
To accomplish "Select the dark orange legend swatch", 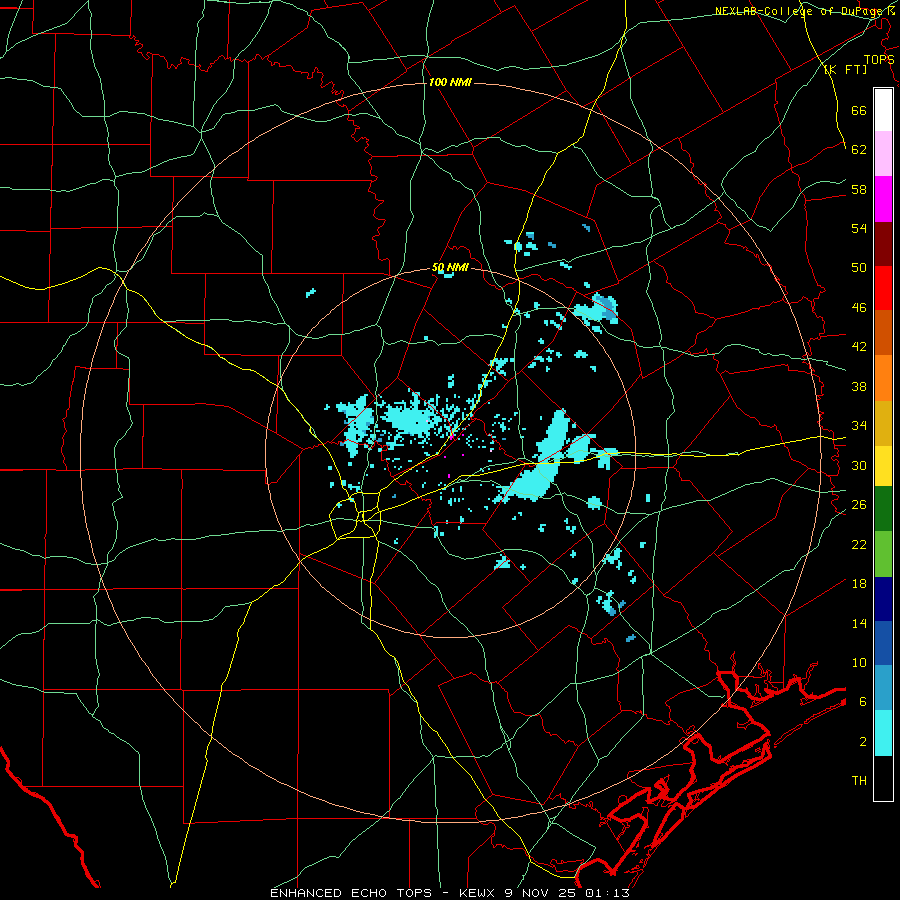I will click(883, 332).
